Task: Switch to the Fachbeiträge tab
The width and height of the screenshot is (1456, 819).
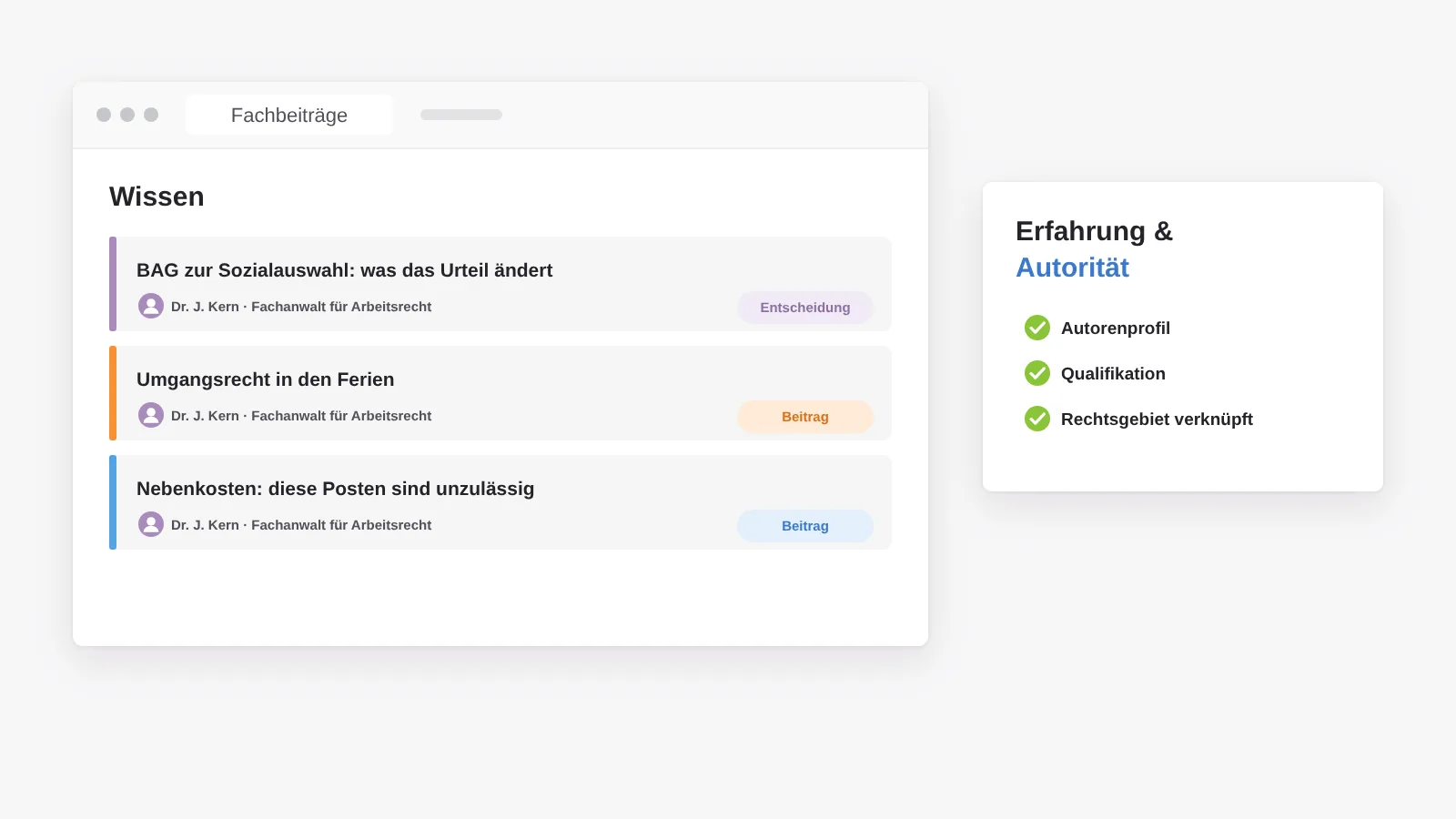Action: point(289,115)
